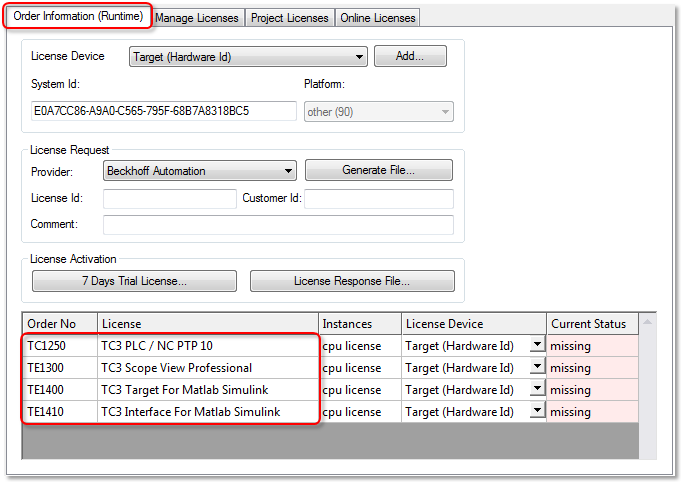Image resolution: width=681 pixels, height=482 pixels.
Task: Open the Platform other (90) dropdown
Action: [x=379, y=112]
